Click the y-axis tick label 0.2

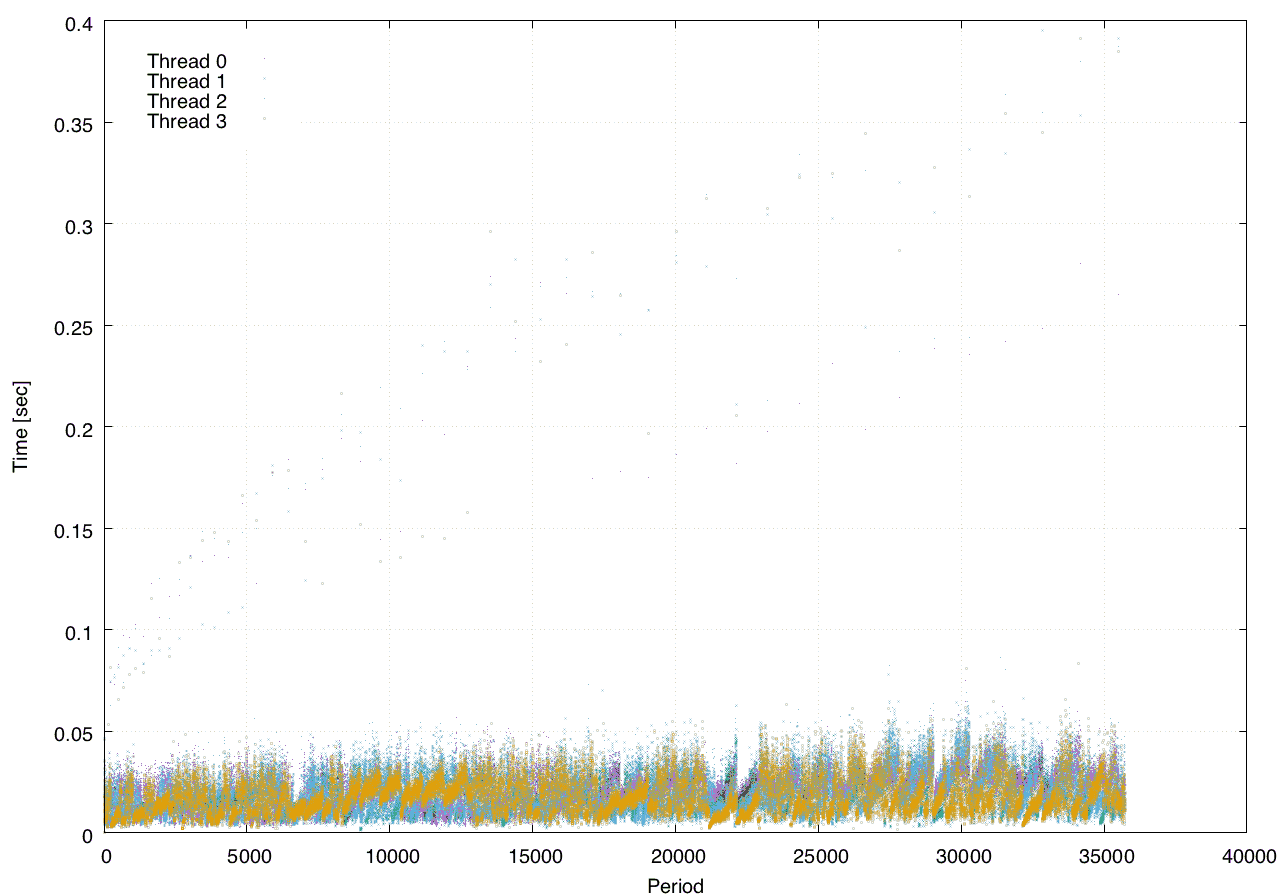pyautogui.click(x=81, y=428)
